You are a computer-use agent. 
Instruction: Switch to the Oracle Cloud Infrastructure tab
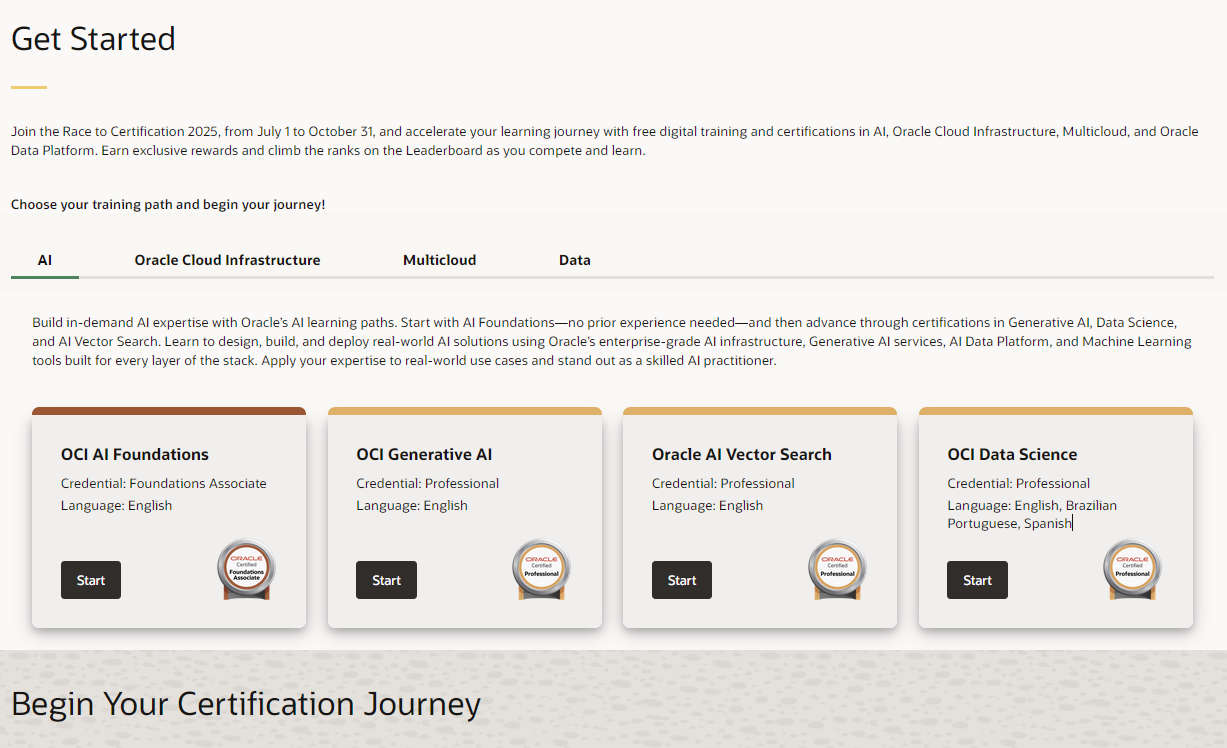pos(228,260)
